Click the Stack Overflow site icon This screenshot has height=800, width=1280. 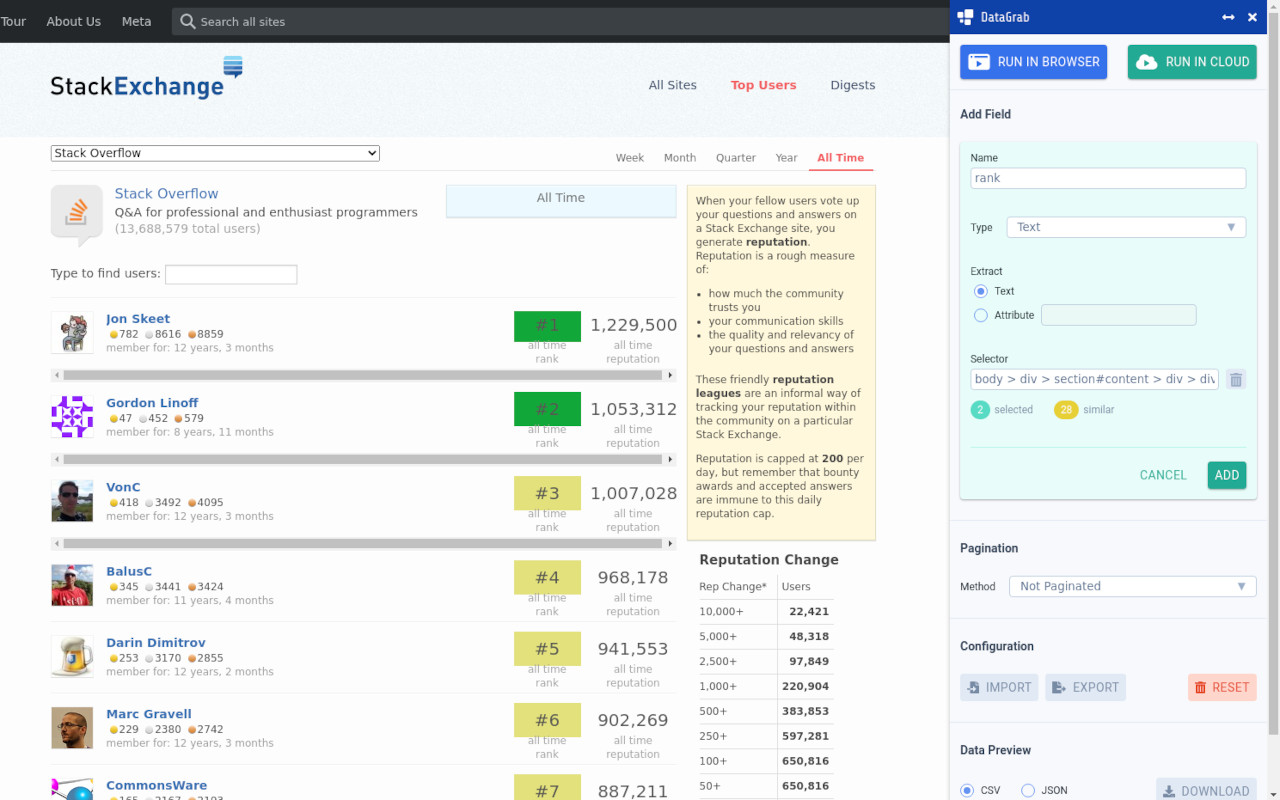click(x=77, y=214)
